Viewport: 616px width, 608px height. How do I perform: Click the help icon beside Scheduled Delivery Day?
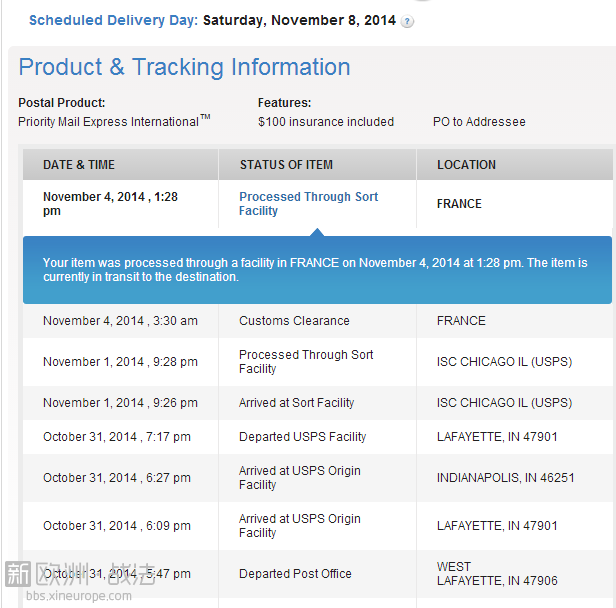407,21
